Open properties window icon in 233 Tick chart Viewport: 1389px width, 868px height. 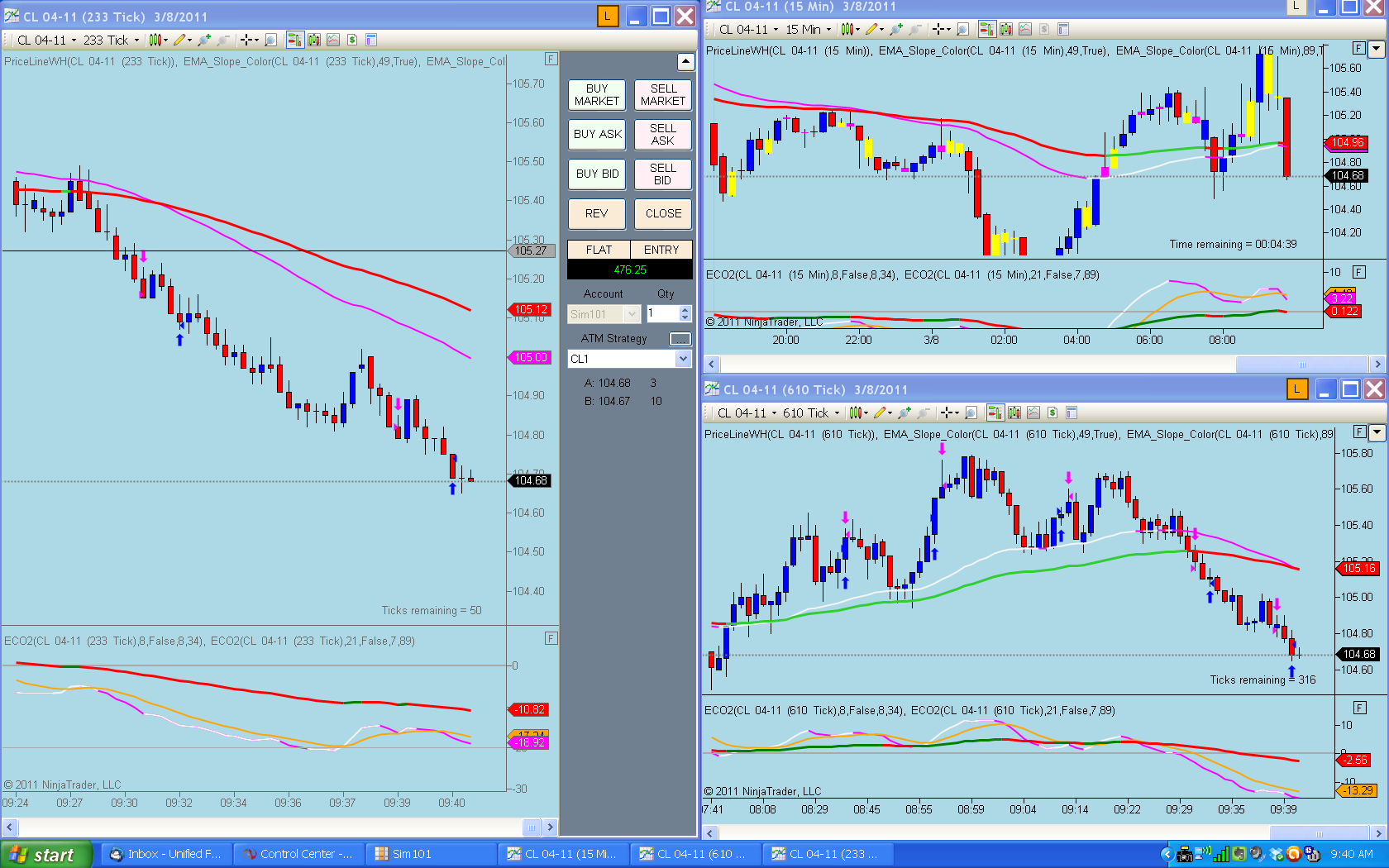tap(371, 40)
